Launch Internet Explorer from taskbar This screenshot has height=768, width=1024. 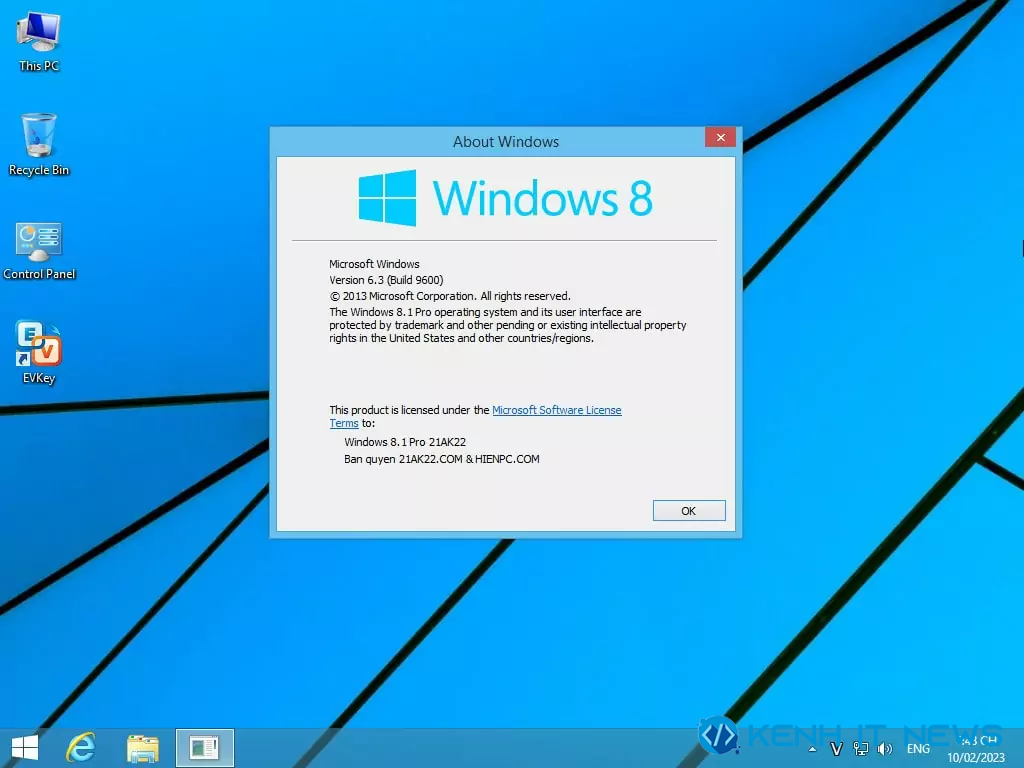click(x=81, y=748)
